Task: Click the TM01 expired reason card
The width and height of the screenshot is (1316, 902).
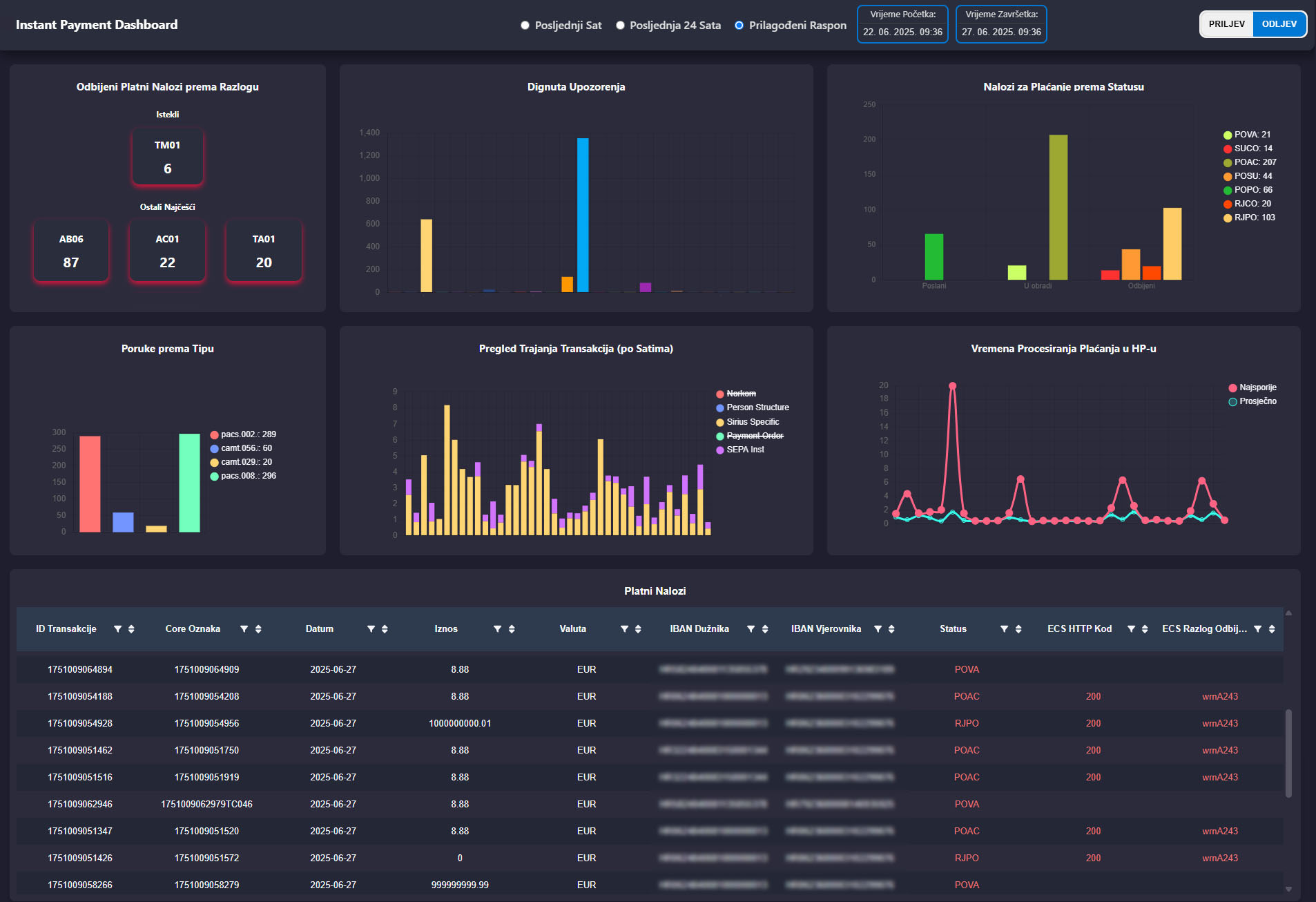Action: (167, 157)
